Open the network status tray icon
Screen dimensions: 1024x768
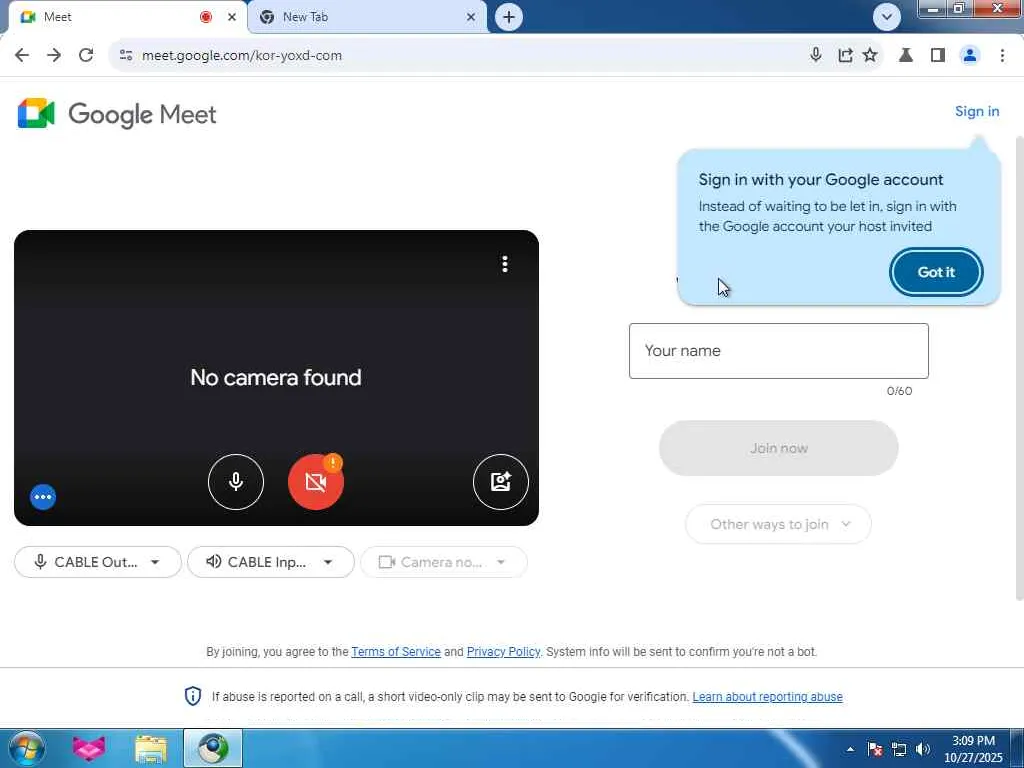(899, 749)
